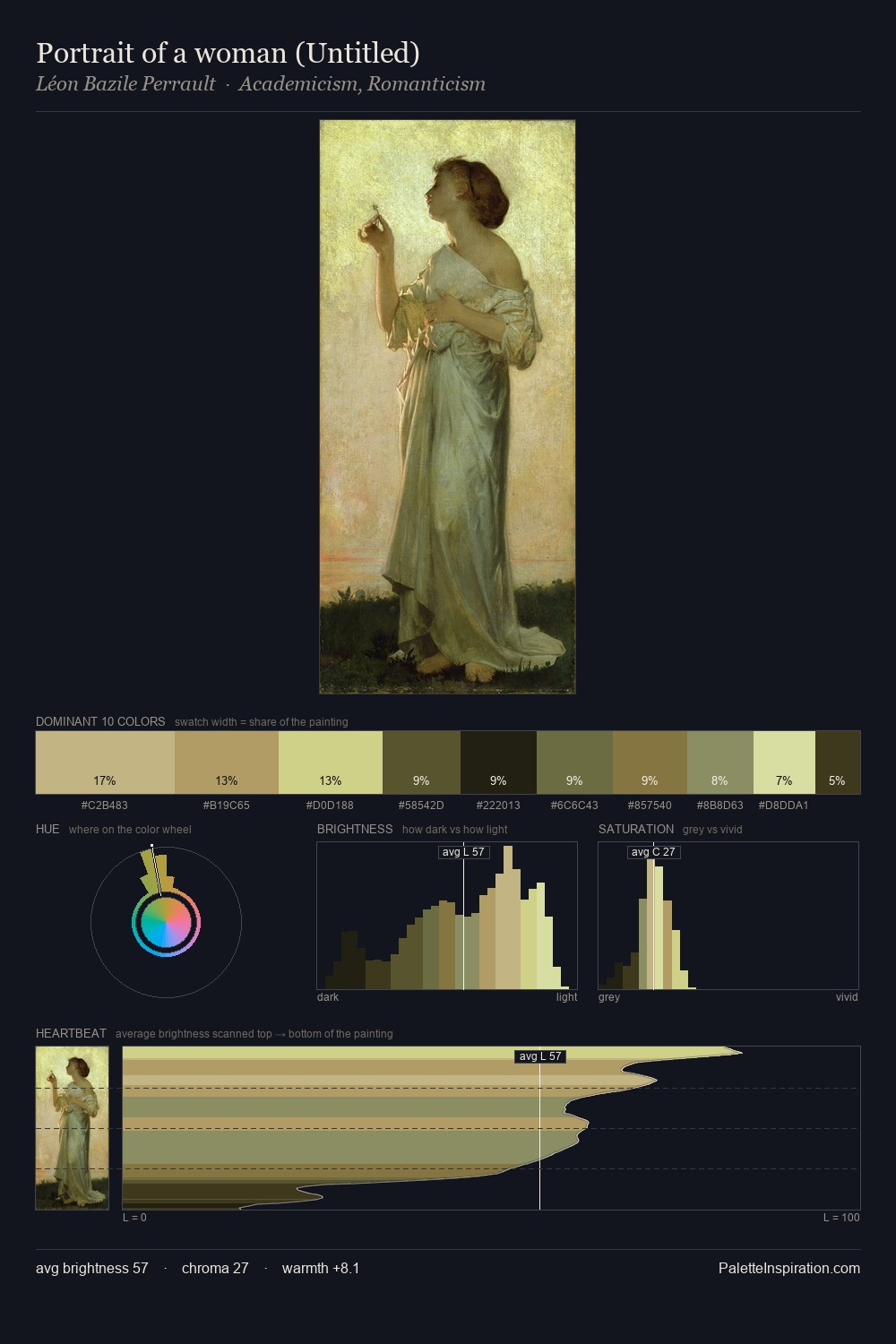Click the artist name Léon Bazile Perrault

pos(125,84)
